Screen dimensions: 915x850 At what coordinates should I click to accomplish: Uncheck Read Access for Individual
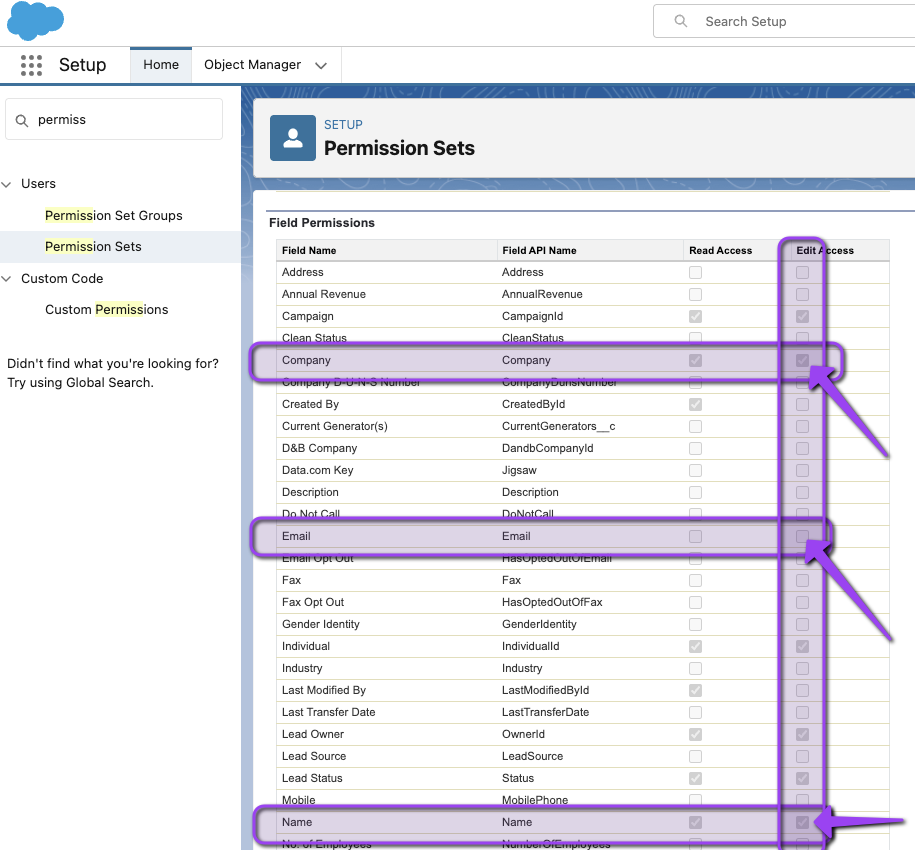[695, 646]
